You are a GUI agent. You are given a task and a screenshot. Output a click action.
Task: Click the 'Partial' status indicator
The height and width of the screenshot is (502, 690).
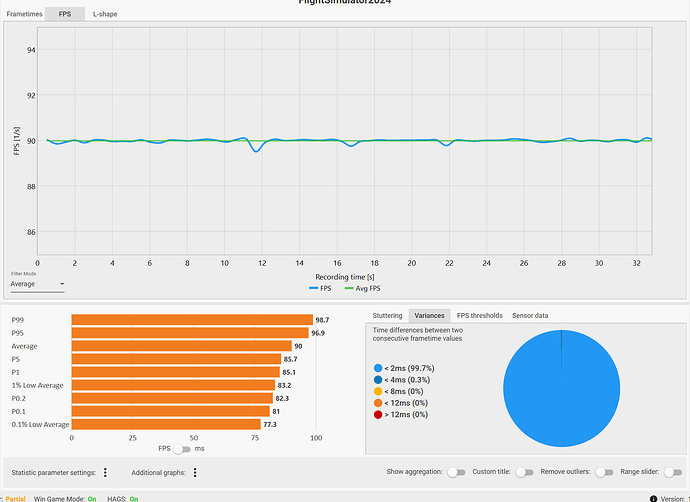[15, 499]
